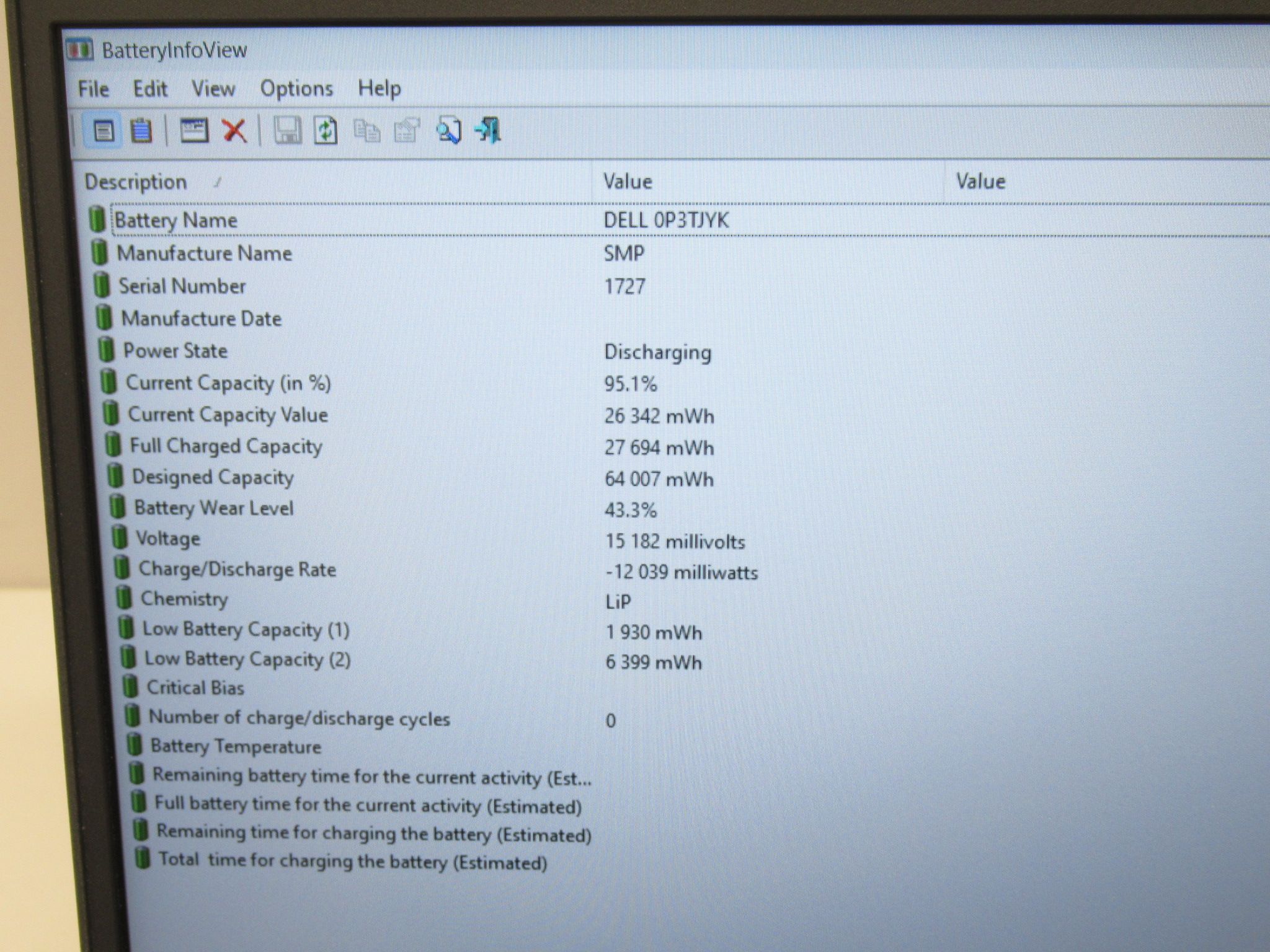Image resolution: width=1270 pixels, height=952 pixels.
Task: Select the Low Battery Capacity (2) row
Action: click(x=247, y=659)
